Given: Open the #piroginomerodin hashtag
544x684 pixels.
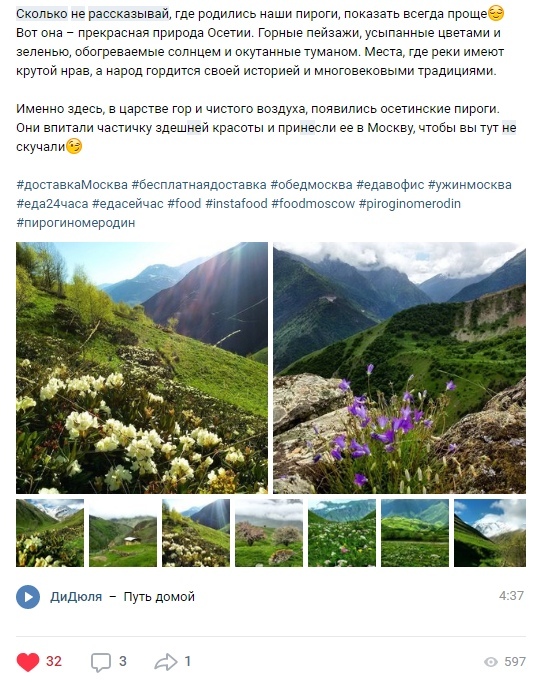Looking at the screenshot, I should (410, 204).
